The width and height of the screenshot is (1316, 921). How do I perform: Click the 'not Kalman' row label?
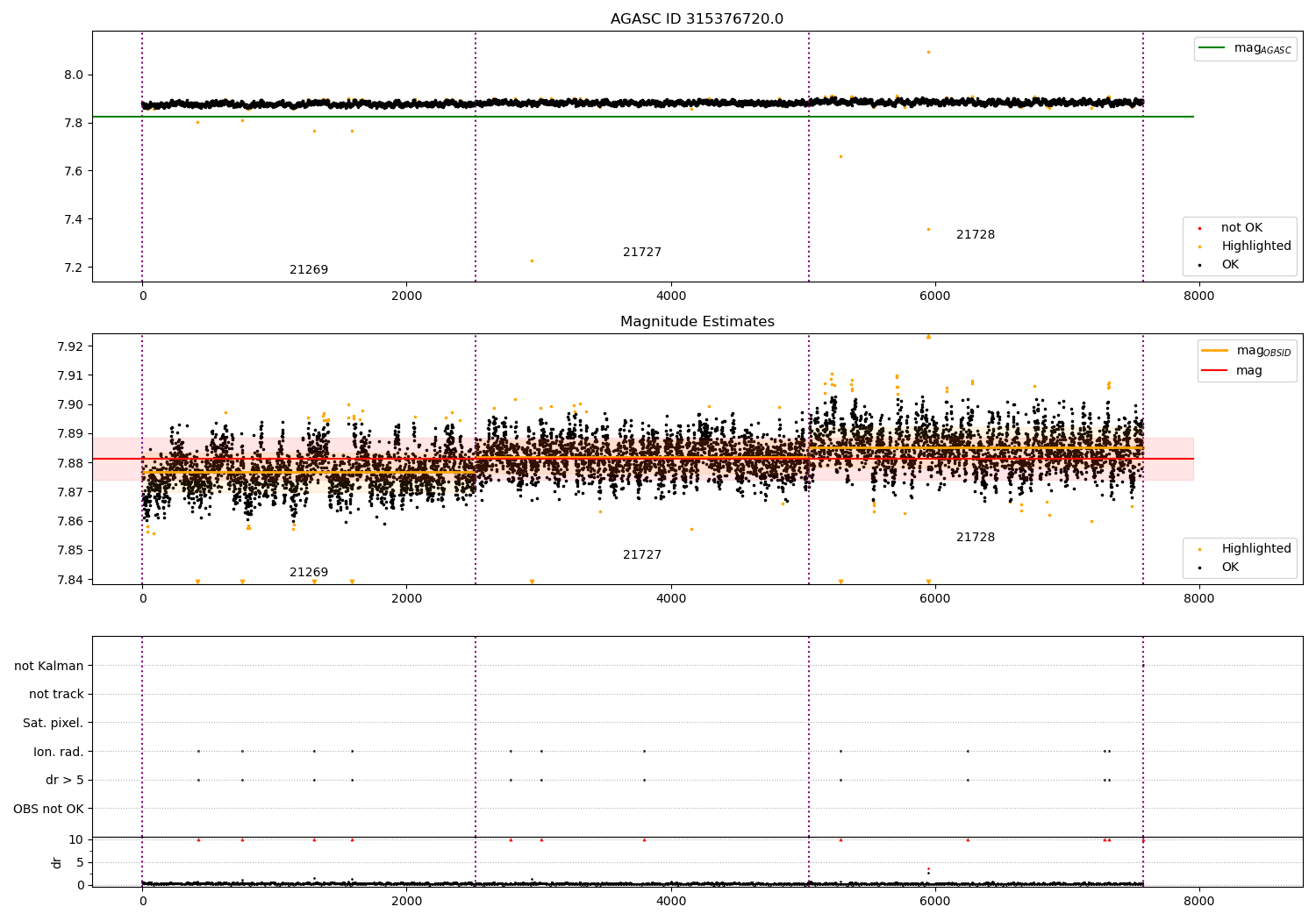click(x=49, y=667)
